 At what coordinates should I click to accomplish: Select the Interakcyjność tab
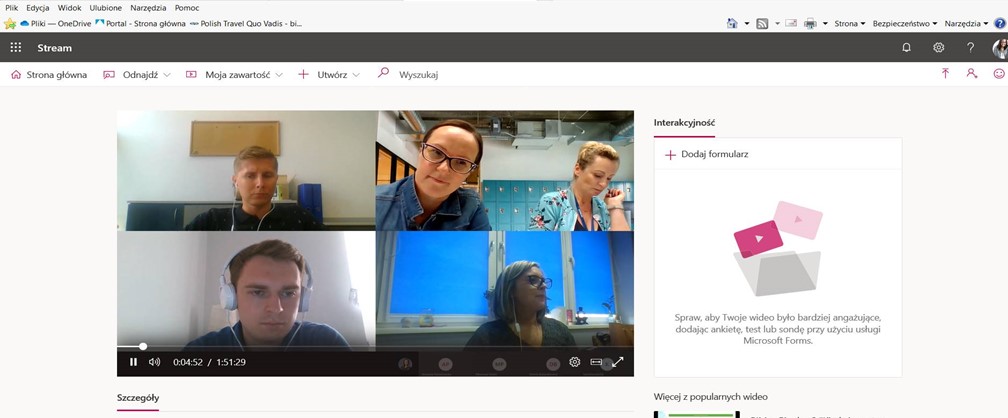tap(684, 123)
